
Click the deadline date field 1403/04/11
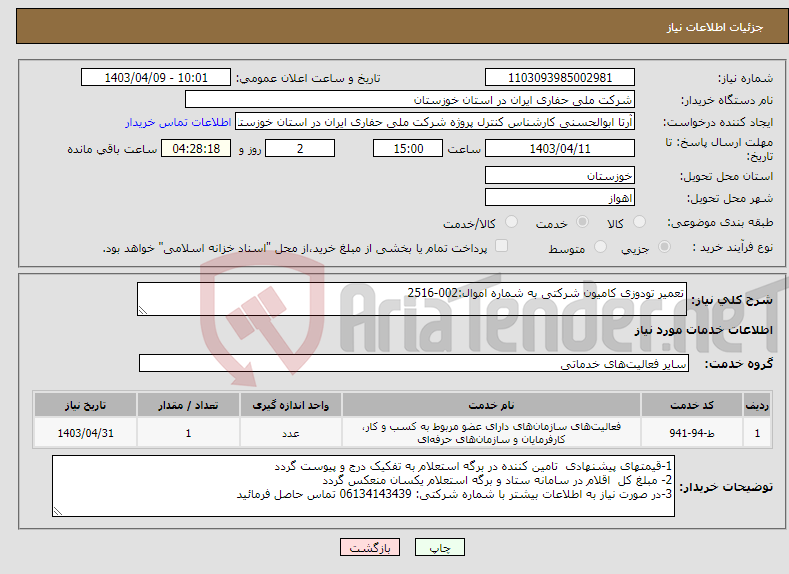tap(560, 148)
